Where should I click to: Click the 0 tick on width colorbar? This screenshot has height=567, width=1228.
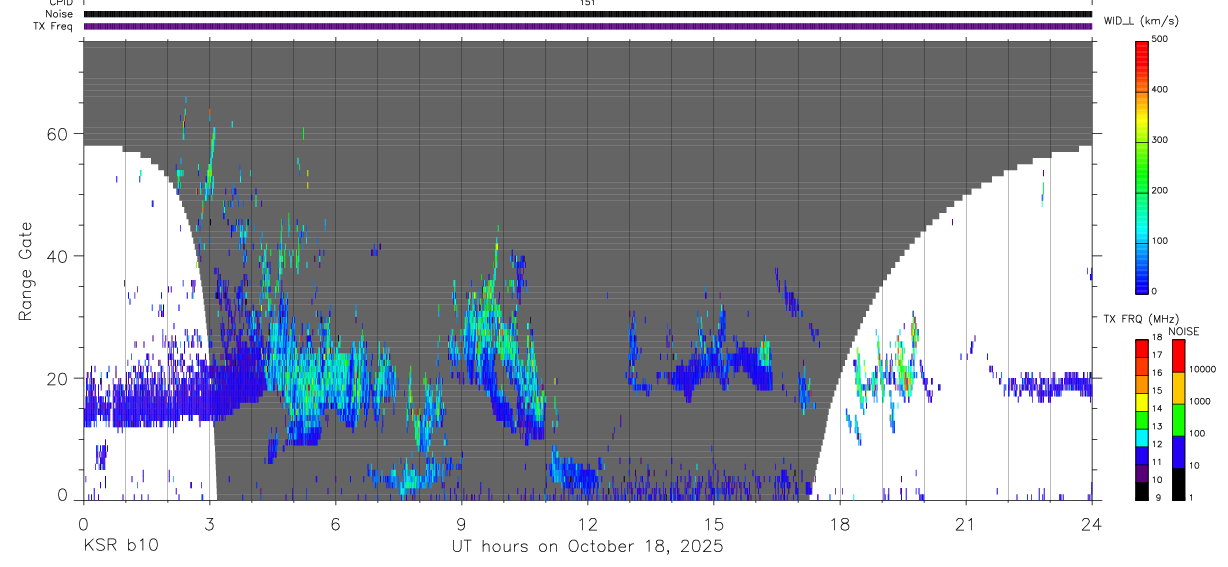click(1154, 291)
